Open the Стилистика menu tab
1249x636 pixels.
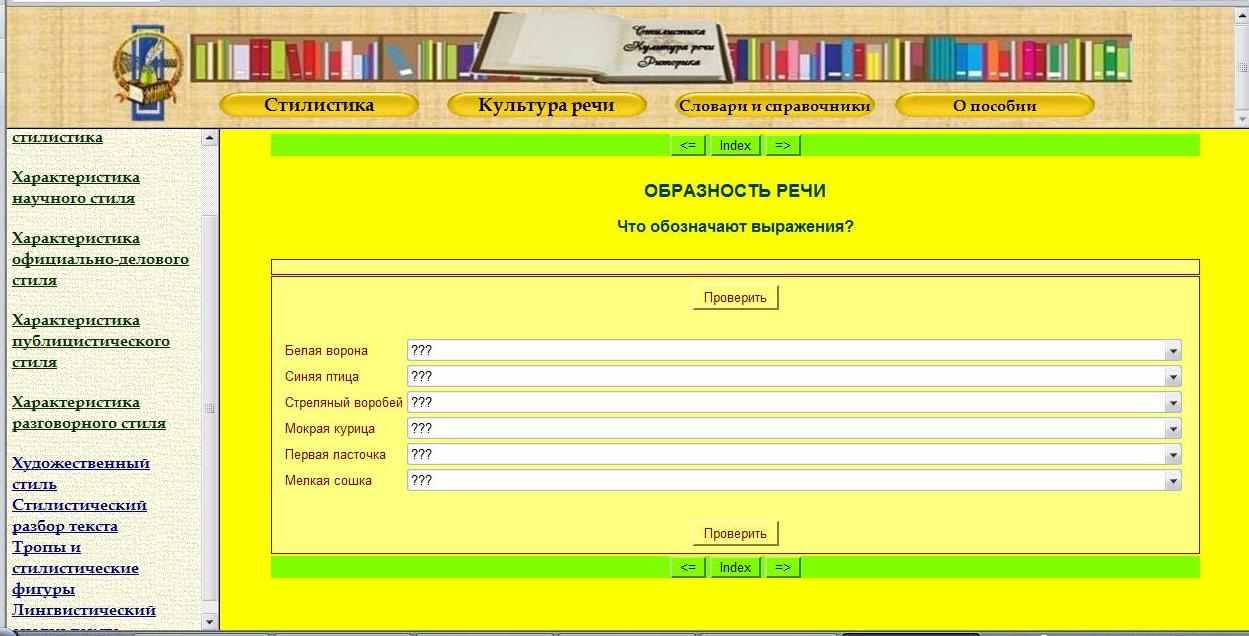point(319,105)
